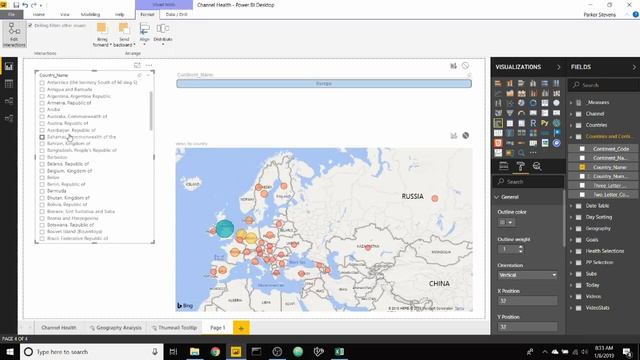Click the None interaction icon above the map
640x360 pixels.
click(465, 136)
